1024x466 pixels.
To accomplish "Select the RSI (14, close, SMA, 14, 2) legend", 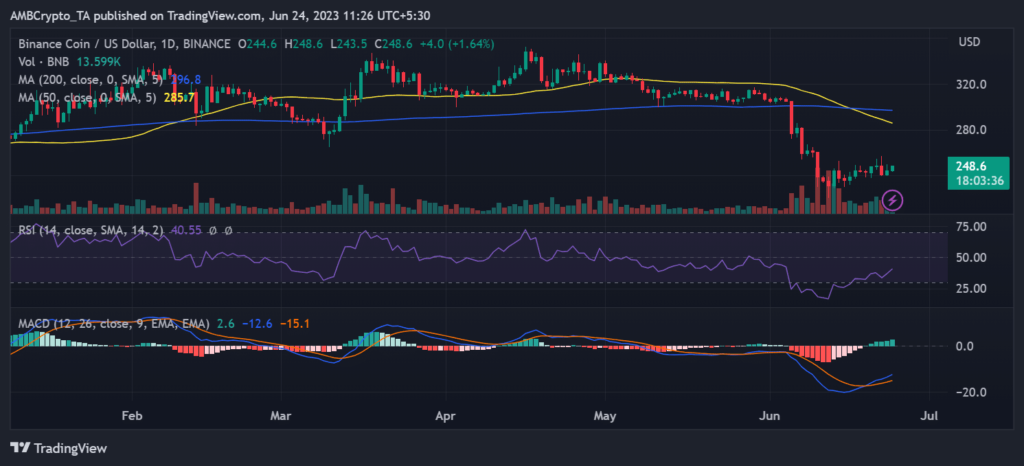I will pos(90,230).
